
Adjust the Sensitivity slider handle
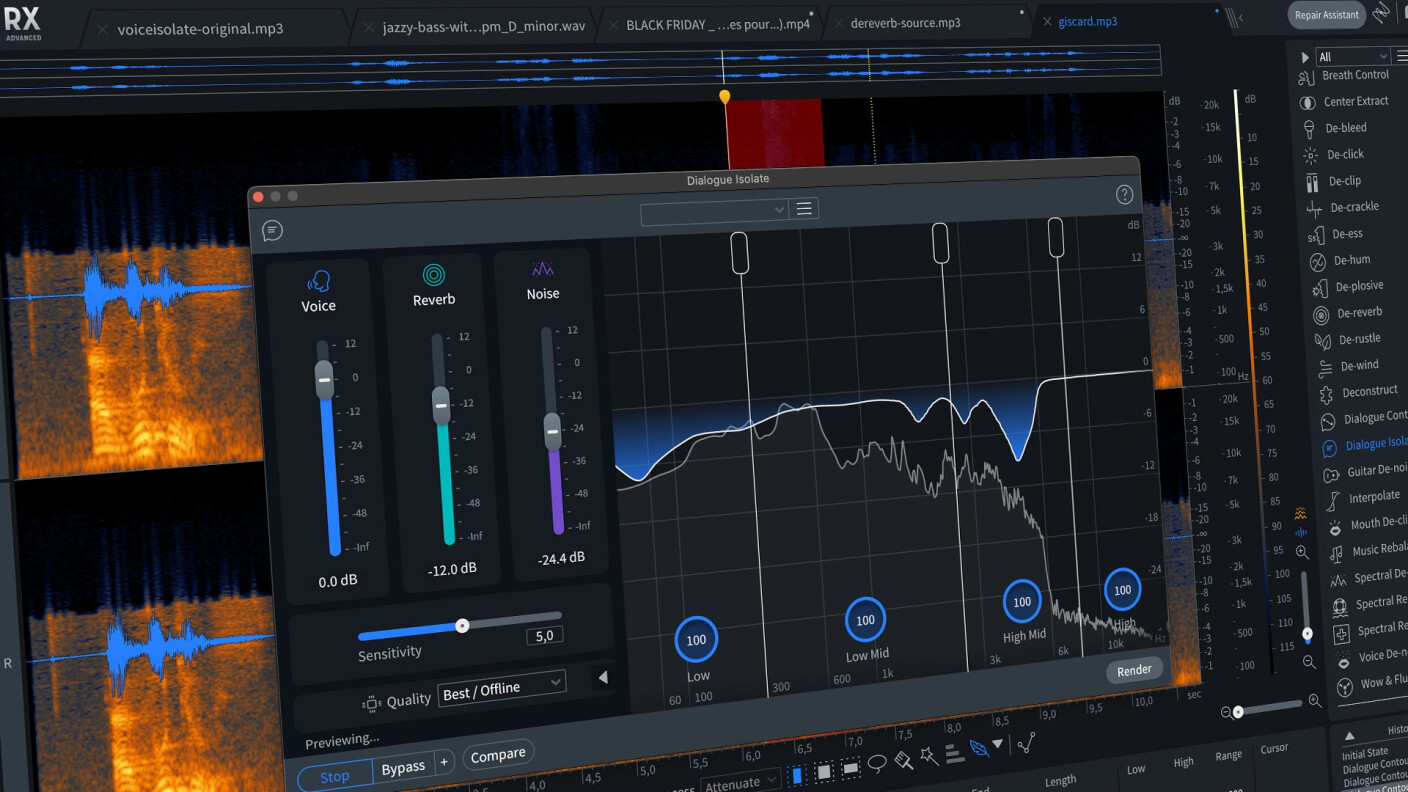[462, 625]
